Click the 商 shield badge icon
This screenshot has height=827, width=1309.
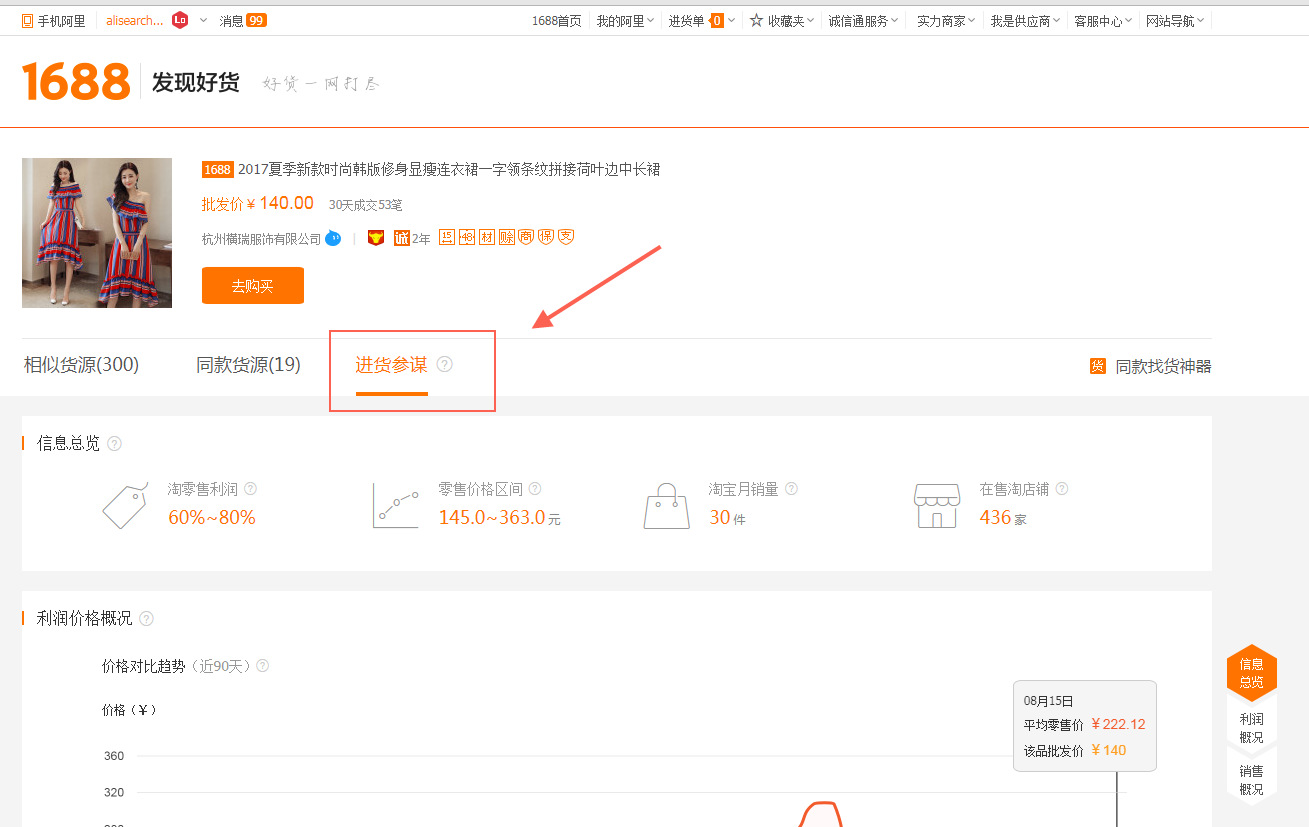tap(526, 237)
